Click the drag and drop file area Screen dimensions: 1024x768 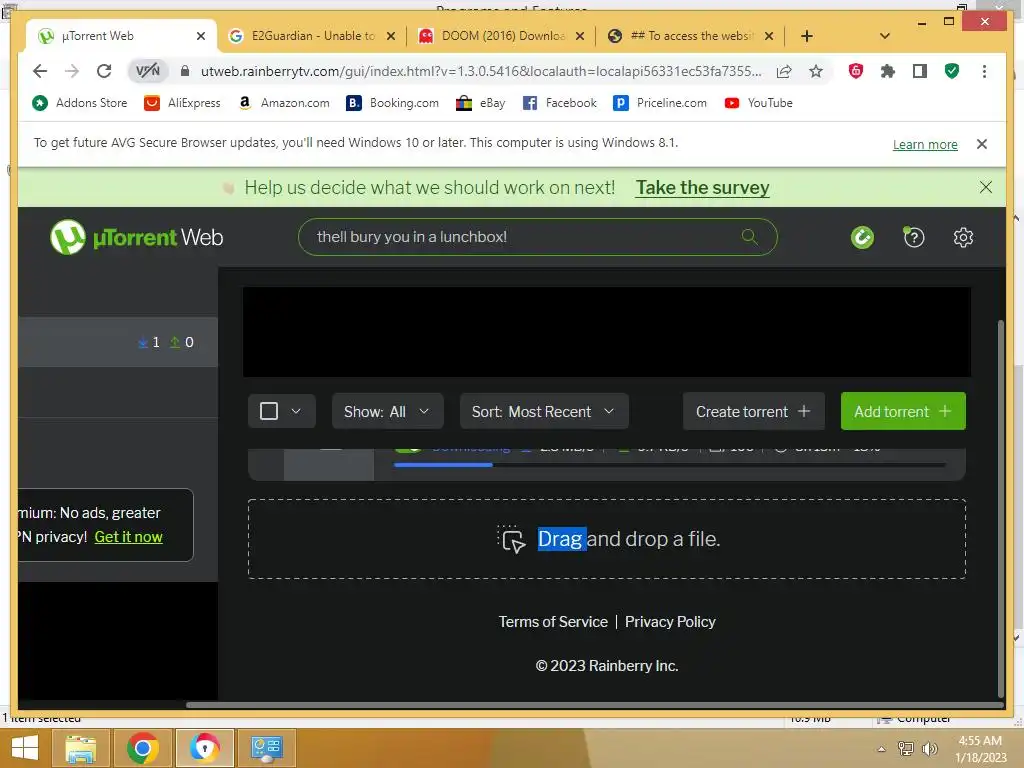click(607, 539)
